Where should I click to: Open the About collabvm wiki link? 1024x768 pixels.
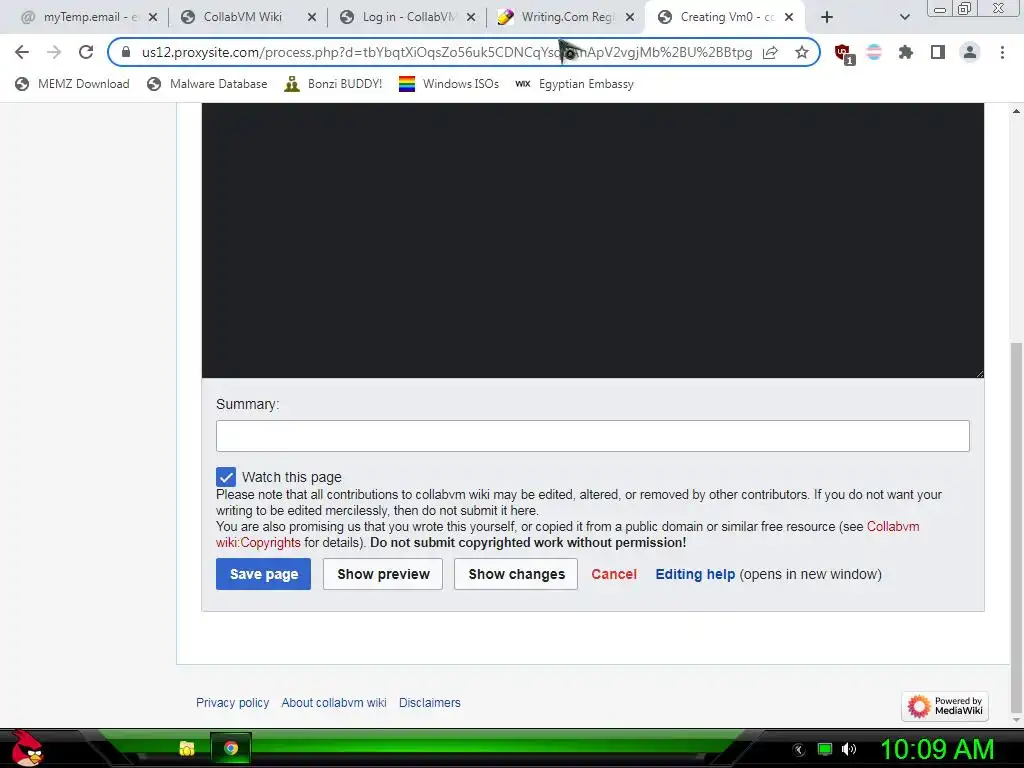[x=334, y=703]
